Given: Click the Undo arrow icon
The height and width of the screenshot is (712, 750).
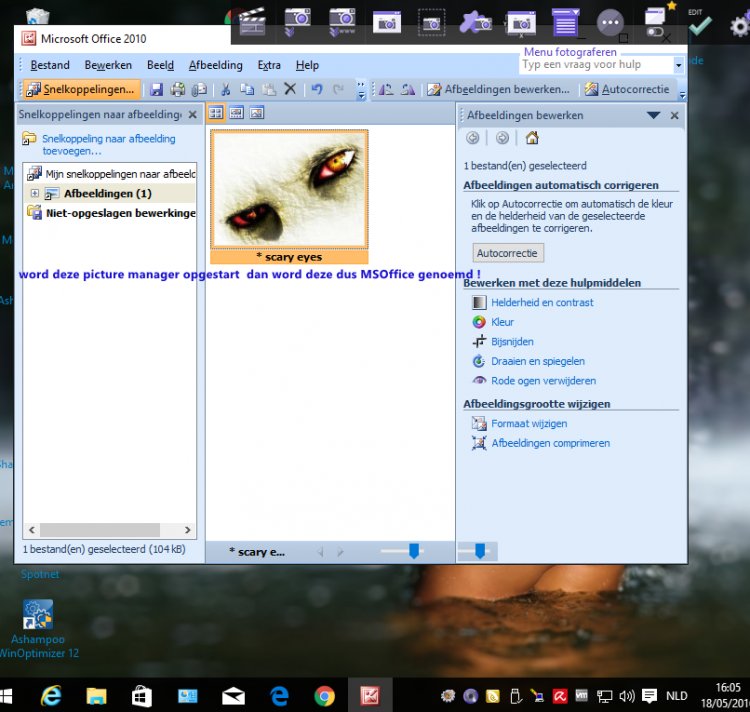Looking at the screenshot, I should [317, 89].
